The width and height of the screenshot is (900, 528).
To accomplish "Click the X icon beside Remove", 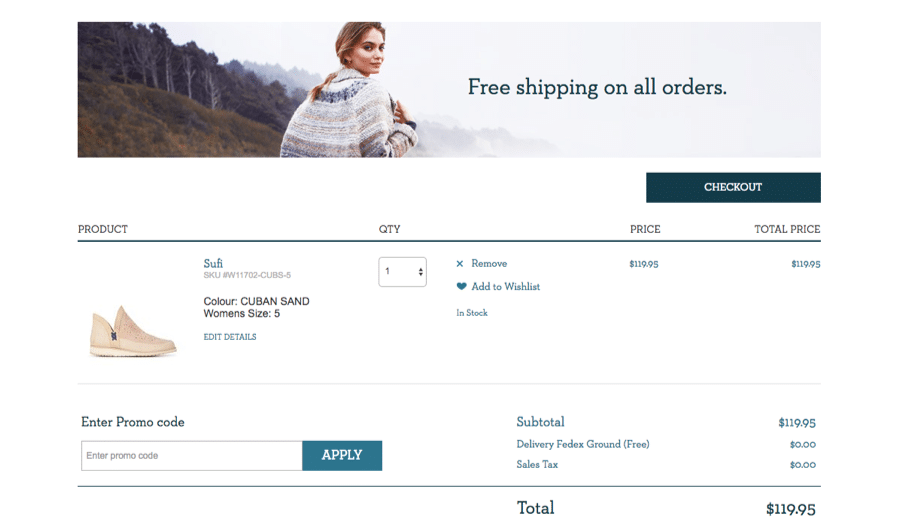I will (460, 264).
